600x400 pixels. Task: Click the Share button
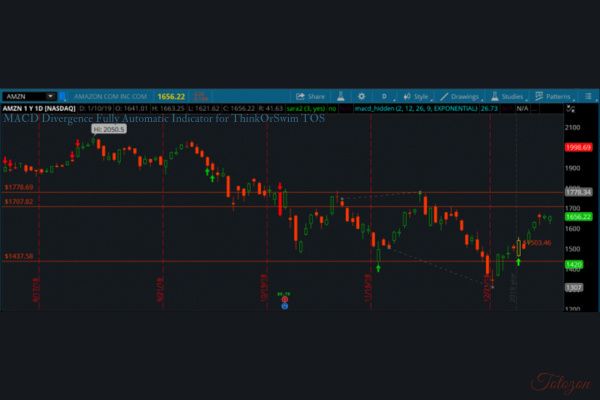pos(313,96)
